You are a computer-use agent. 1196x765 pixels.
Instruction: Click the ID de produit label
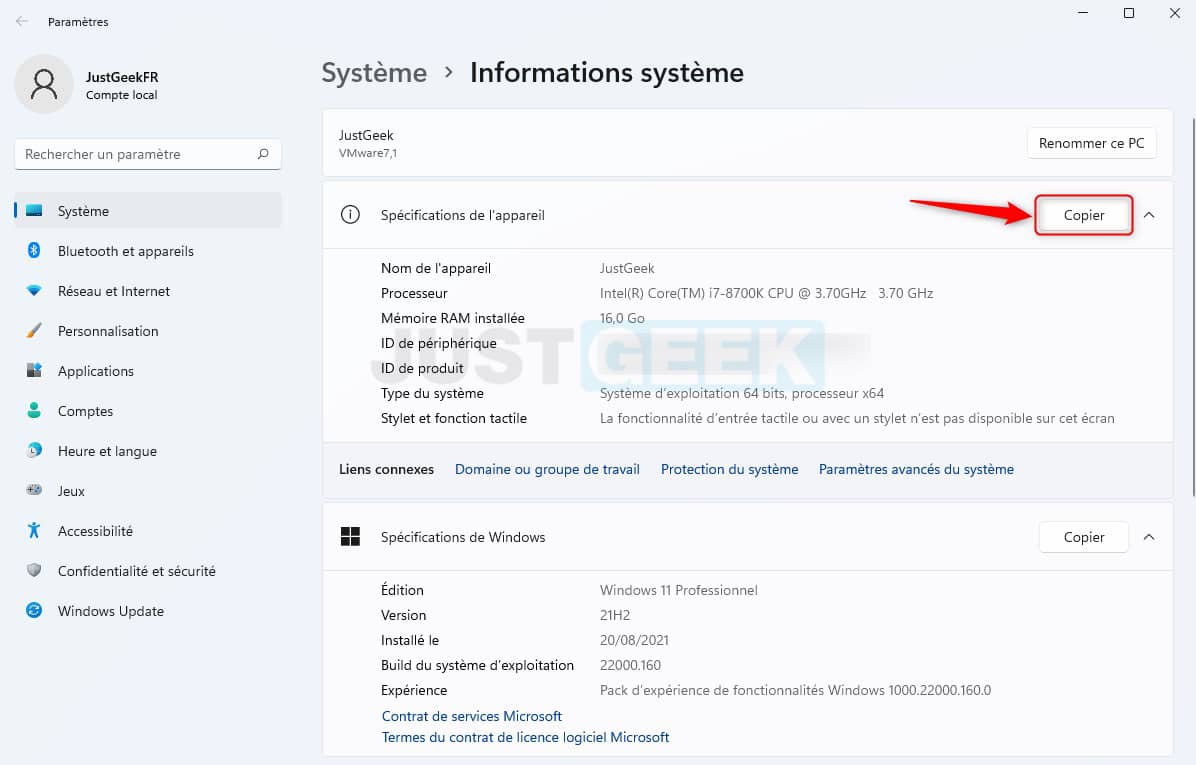pos(422,368)
